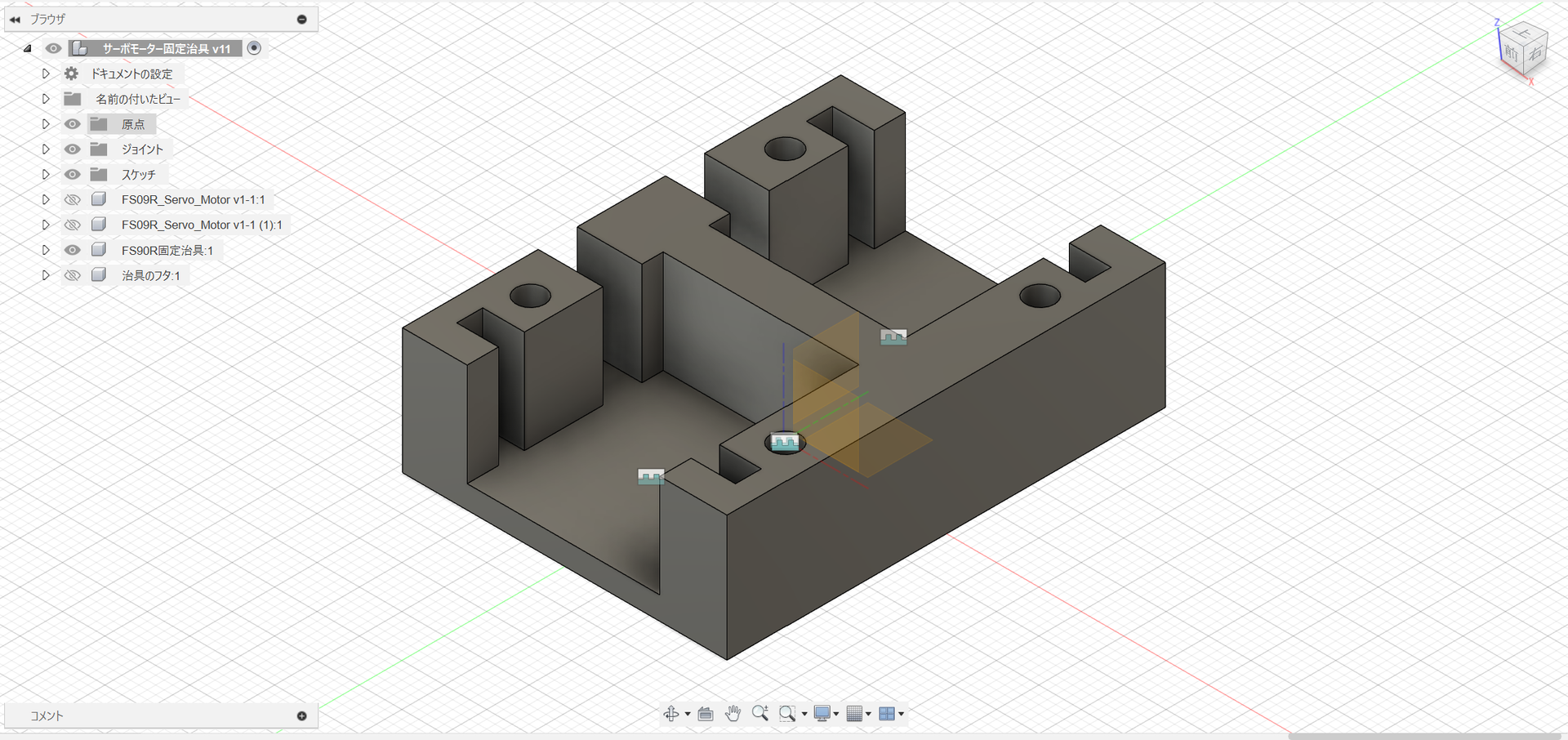
Task: Open the Zoom Window dropdown arrow
Action: 804,715
